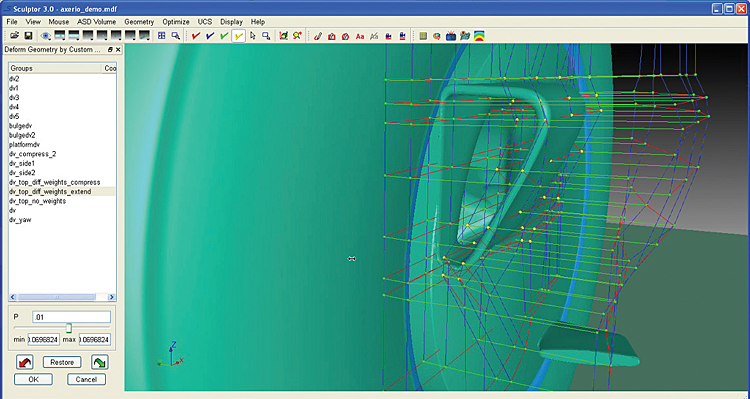The width and height of the screenshot is (750, 399).
Task: Open the ASD Volume menu
Action: click(97, 22)
